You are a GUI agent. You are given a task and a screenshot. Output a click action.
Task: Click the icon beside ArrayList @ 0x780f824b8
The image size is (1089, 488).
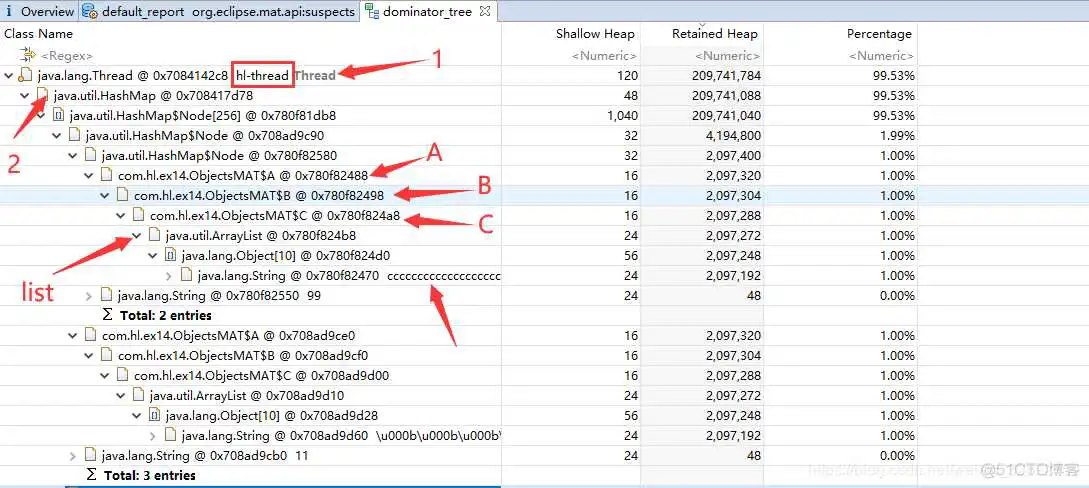pos(154,236)
